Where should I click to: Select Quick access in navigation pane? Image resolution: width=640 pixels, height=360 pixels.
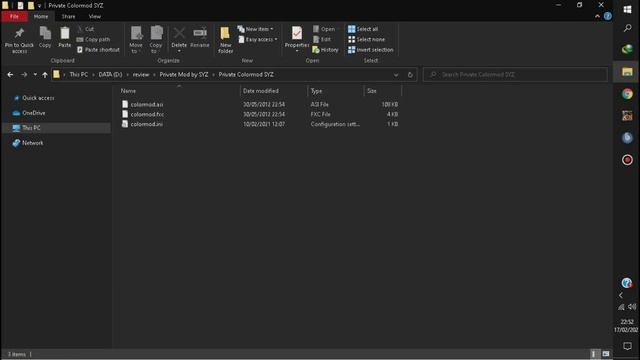pos(33,98)
